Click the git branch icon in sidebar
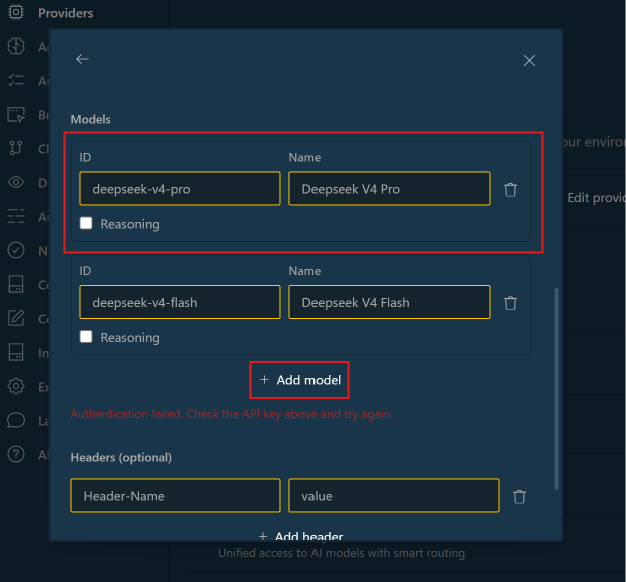Viewport: 626px width, 582px height. point(16,148)
